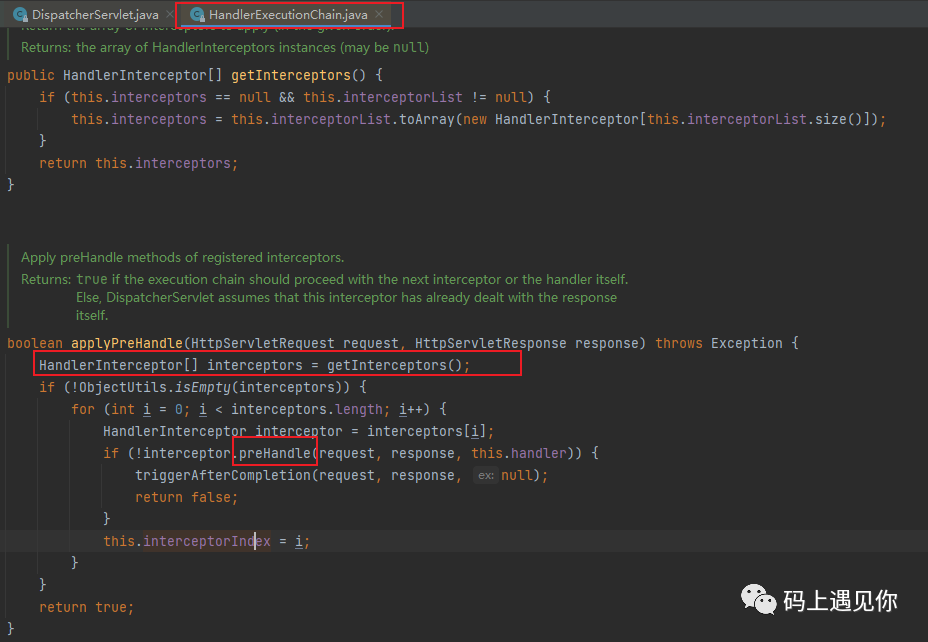
Task: Click doc line 'Else, DispatcherServlet assumes that this interceptor'
Action: point(346,298)
